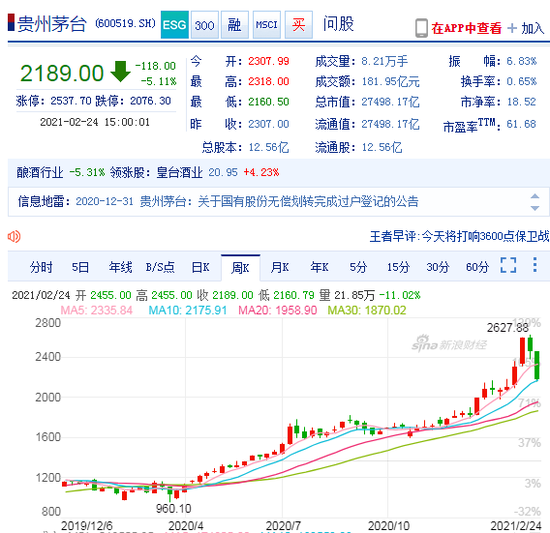
Task: Open the three-dot chart options menu
Action: point(535,265)
